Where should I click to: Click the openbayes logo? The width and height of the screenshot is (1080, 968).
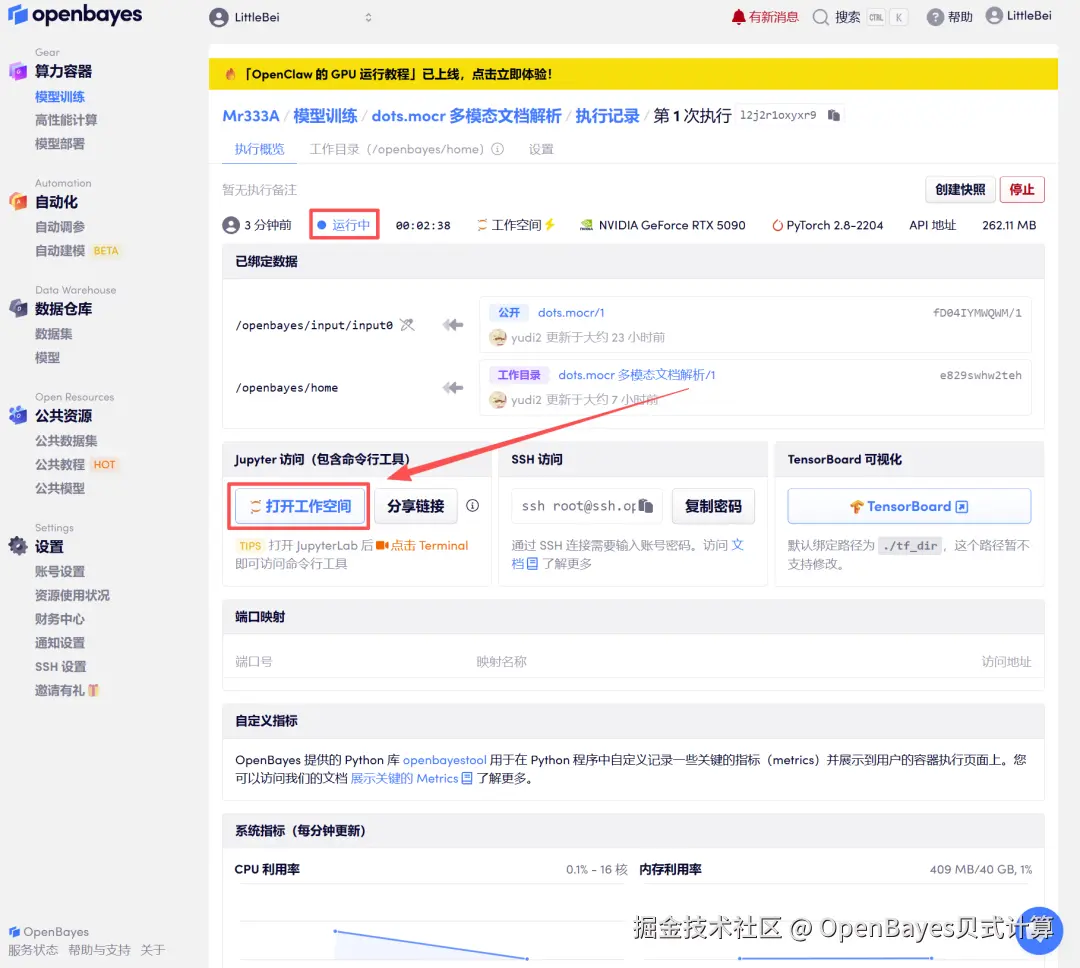(x=74, y=14)
